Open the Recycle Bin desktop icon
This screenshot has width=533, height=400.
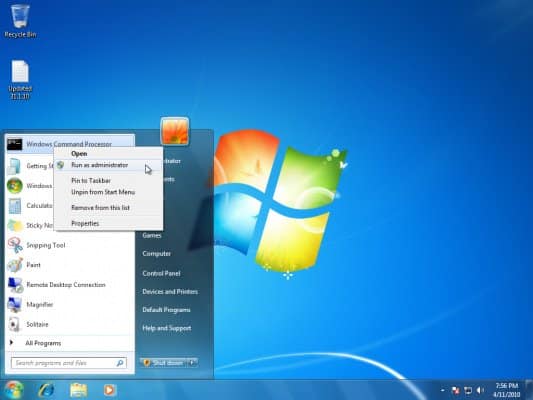coord(20,20)
